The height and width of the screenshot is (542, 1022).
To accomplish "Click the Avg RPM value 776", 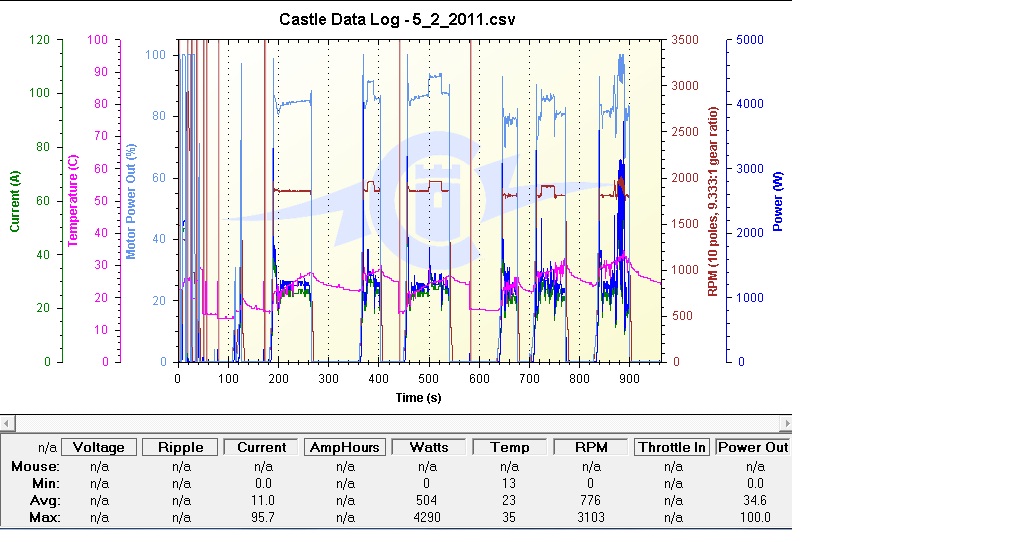I will point(591,500).
